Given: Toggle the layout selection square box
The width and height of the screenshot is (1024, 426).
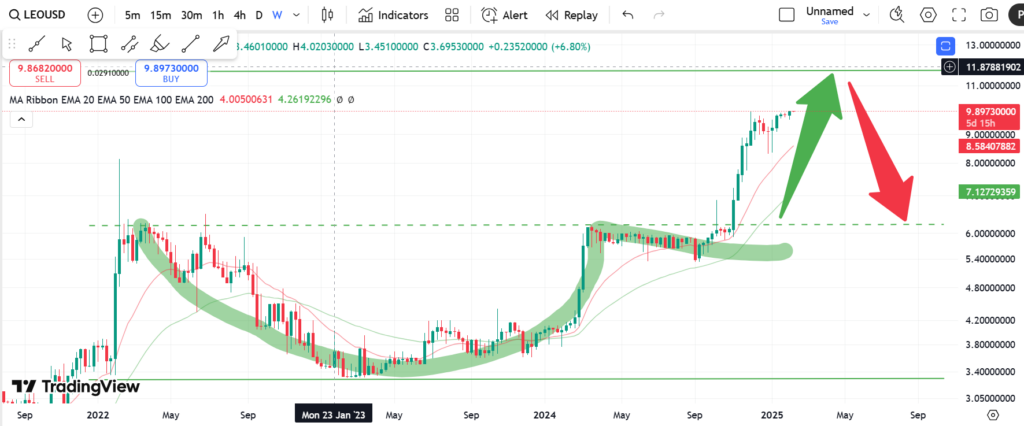Looking at the screenshot, I should coord(787,15).
